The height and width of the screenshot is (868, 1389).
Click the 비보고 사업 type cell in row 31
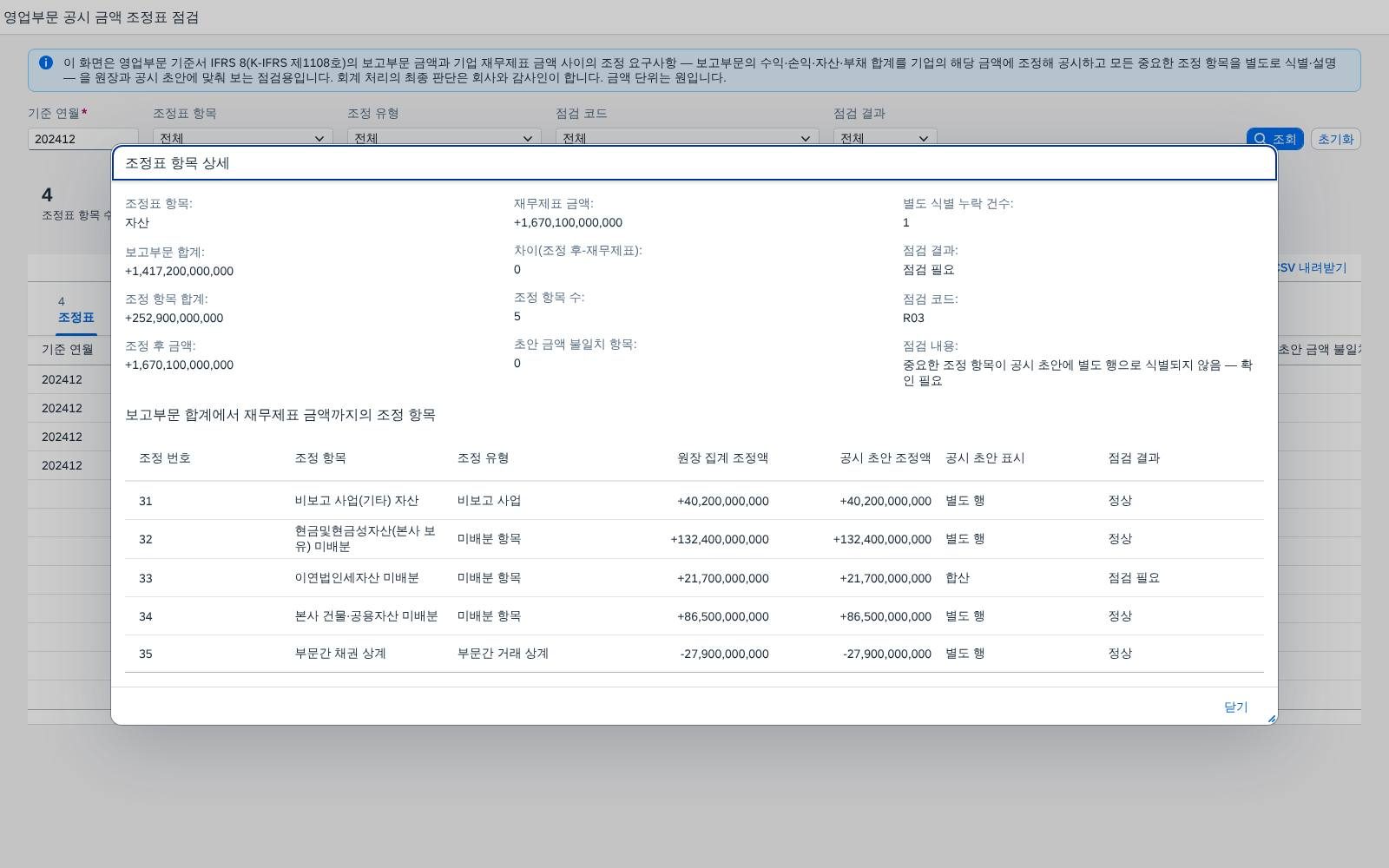point(489,501)
